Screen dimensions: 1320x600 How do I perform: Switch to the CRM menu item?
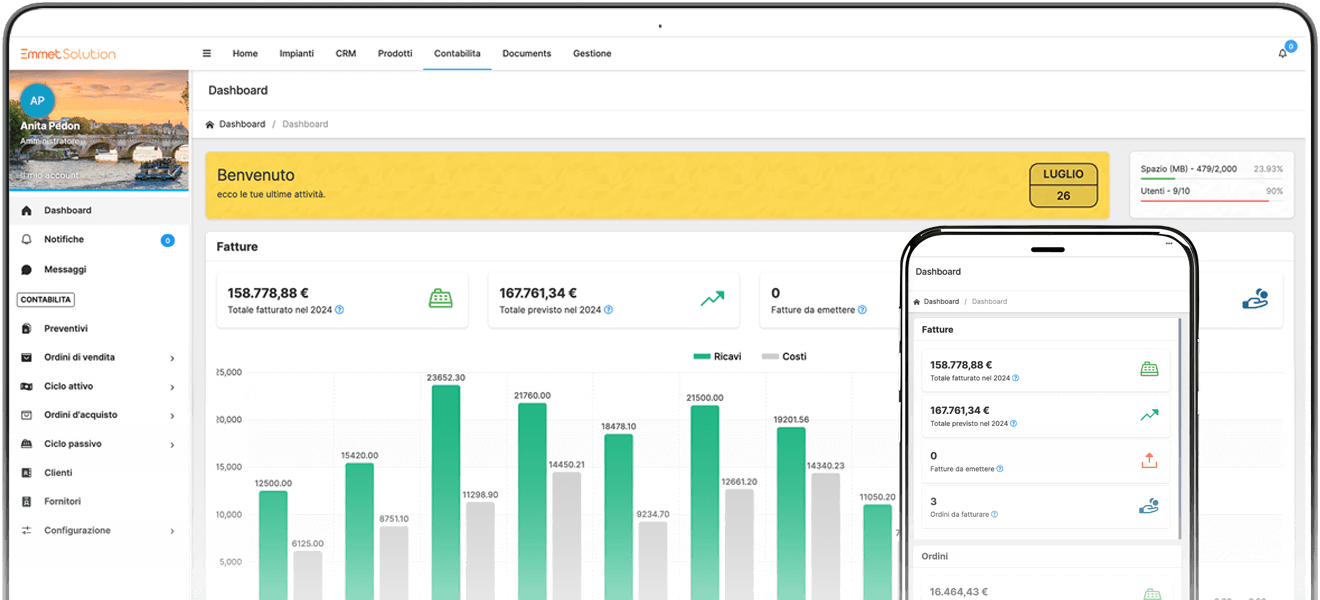tap(346, 54)
